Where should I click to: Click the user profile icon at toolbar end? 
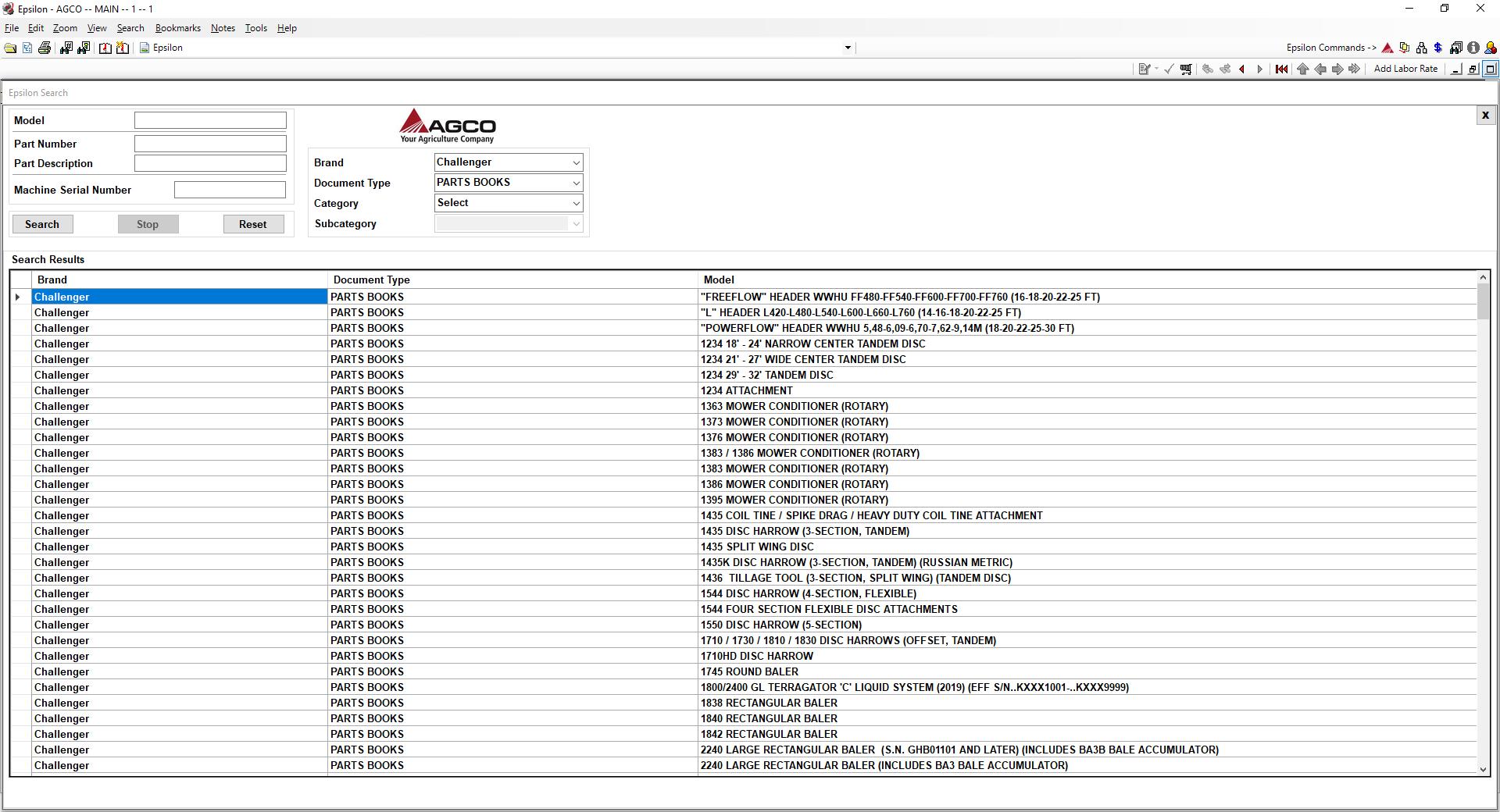[x=1491, y=48]
